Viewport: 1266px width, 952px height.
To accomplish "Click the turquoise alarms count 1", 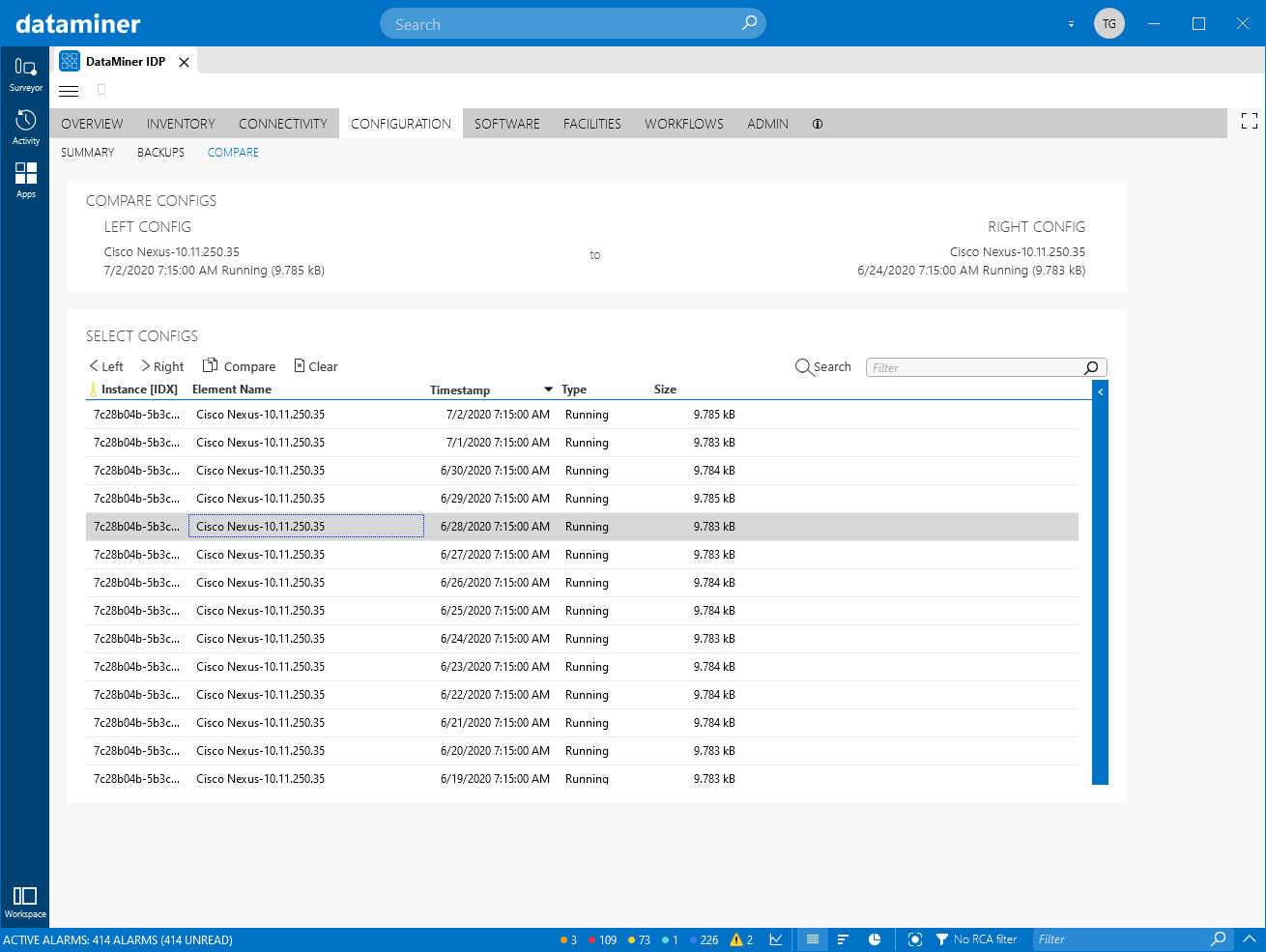I will pos(670,939).
